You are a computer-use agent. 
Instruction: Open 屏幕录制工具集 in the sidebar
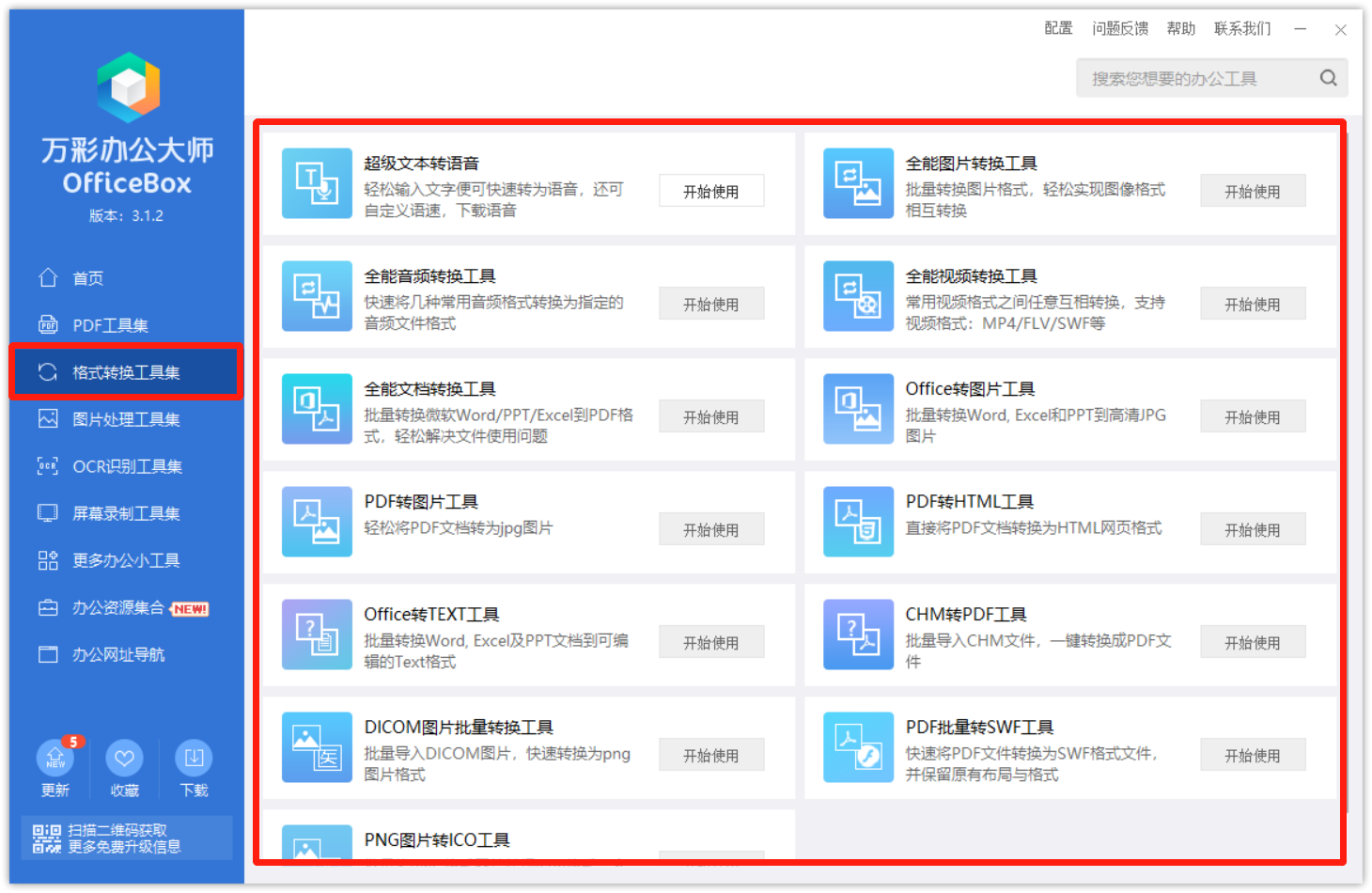[127, 513]
